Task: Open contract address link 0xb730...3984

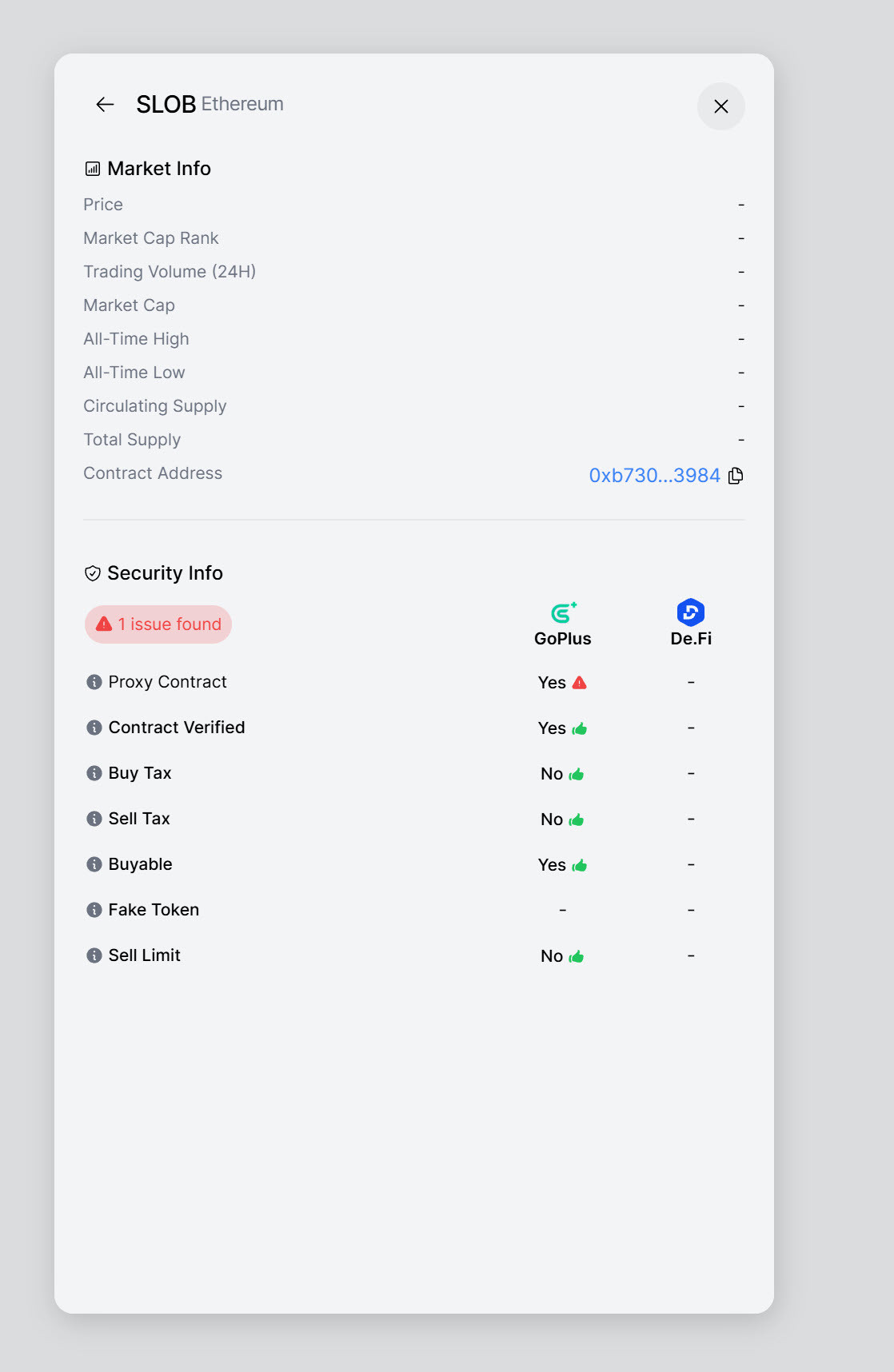Action: [654, 476]
